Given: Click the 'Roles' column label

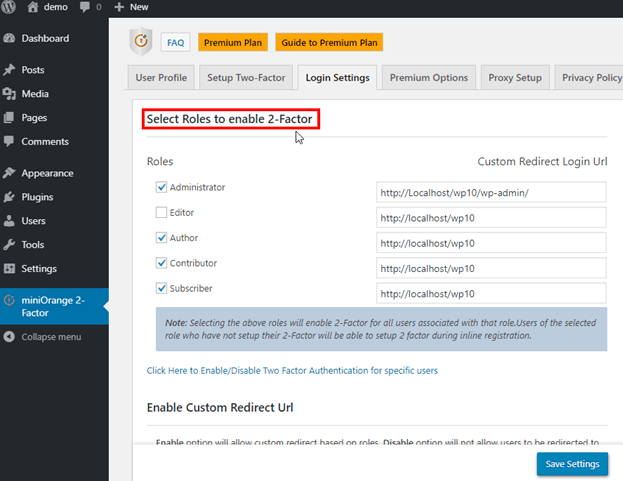Looking at the screenshot, I should [x=160, y=162].
